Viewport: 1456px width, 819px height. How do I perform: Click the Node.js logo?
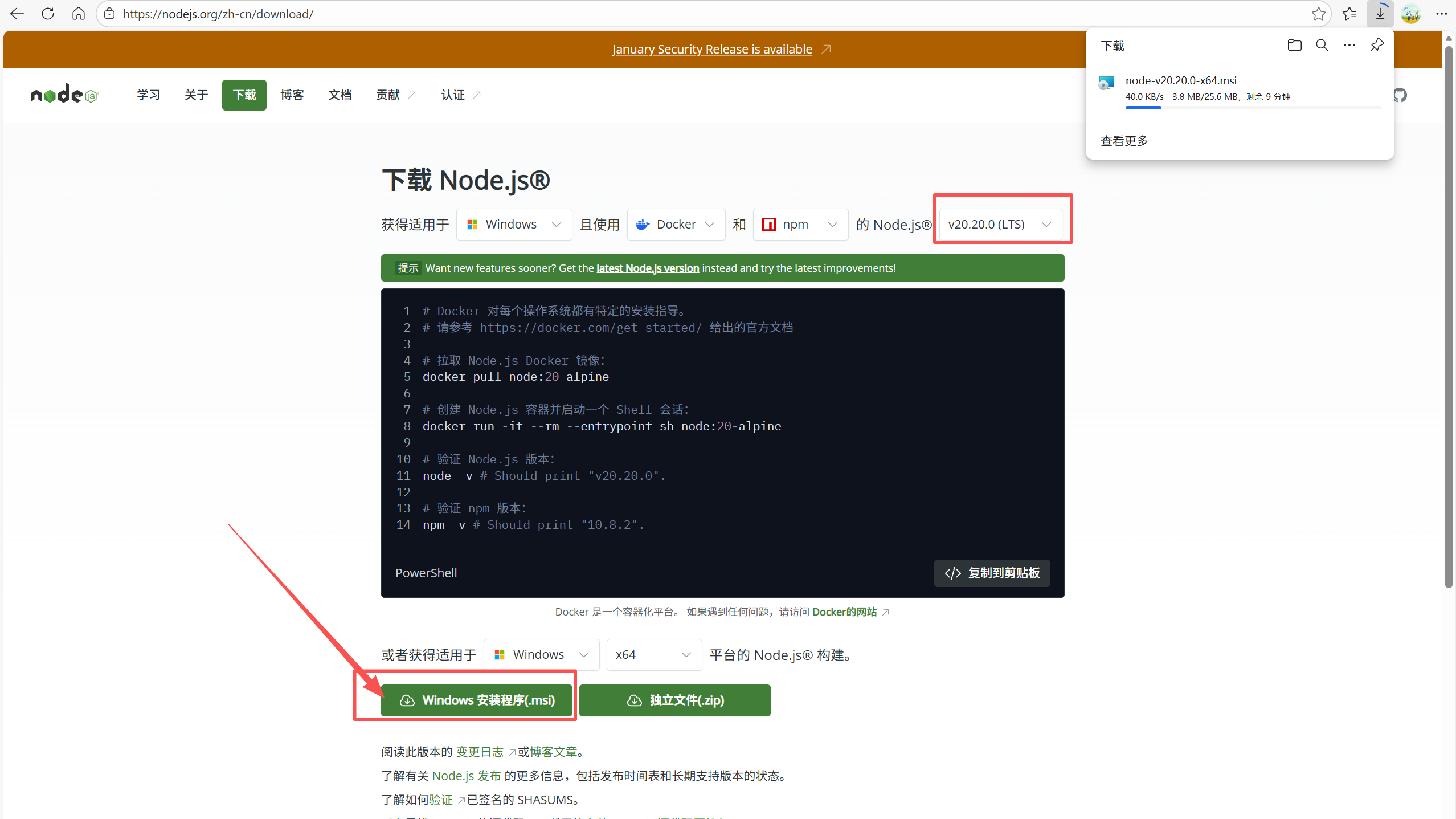coord(64,95)
